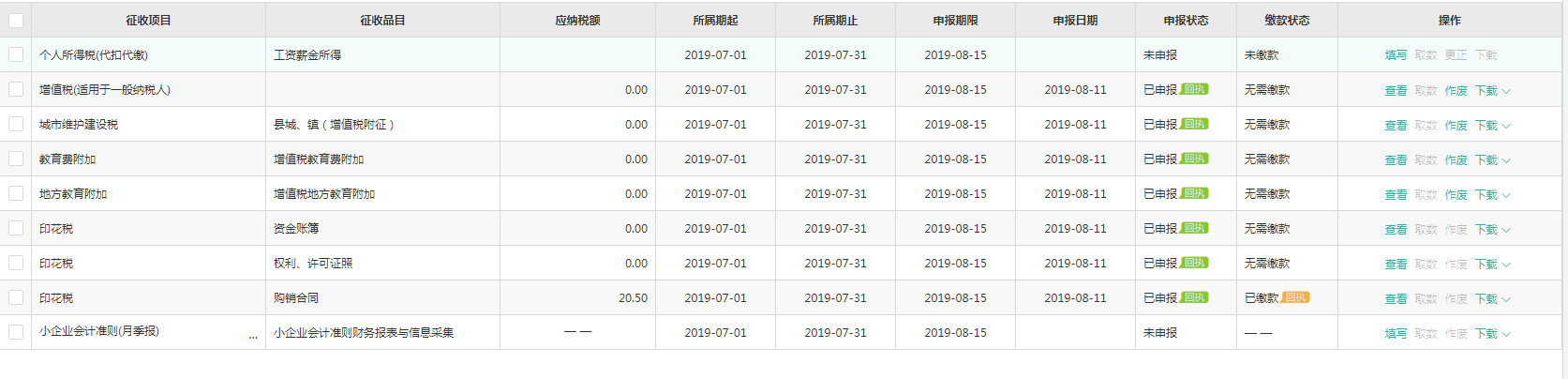Click the green 回执 badge for 资金账簿 row
Screen dimensions: 1568x379
click(1194, 228)
